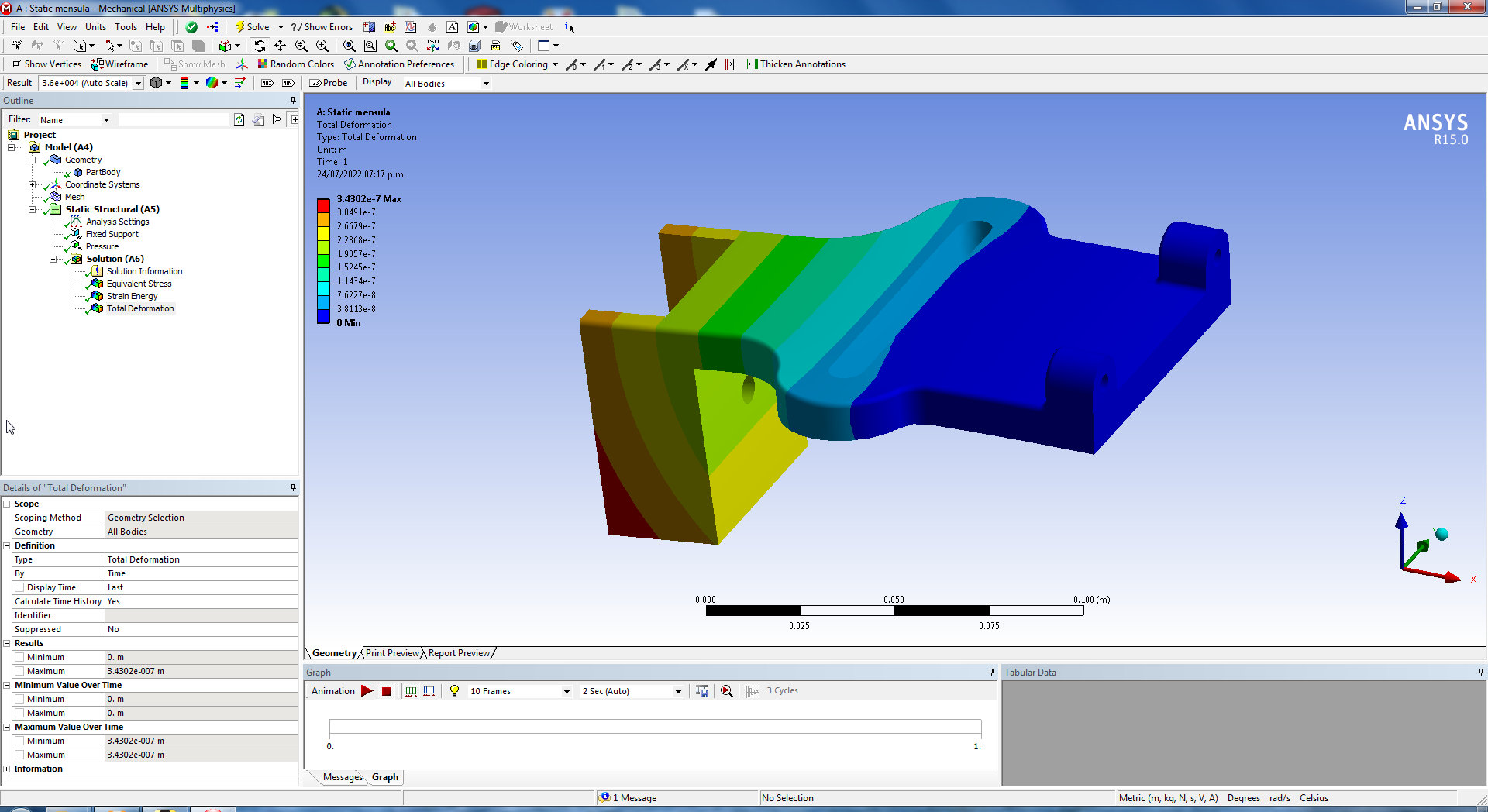1488x812 pixels.
Task: Click the red legend color band
Action: (x=323, y=205)
